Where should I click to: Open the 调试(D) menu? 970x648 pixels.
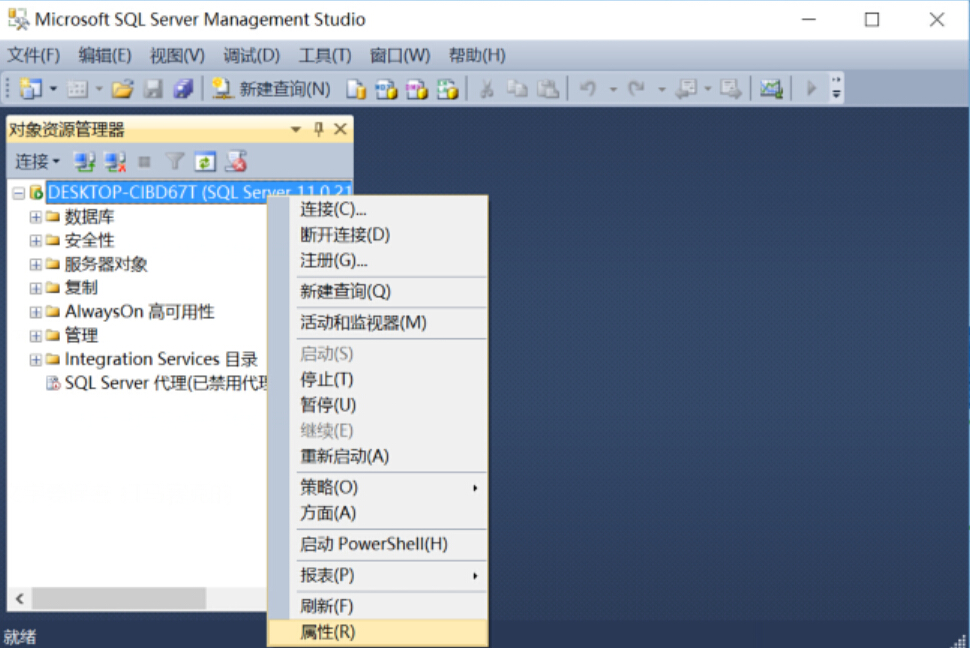pos(252,56)
